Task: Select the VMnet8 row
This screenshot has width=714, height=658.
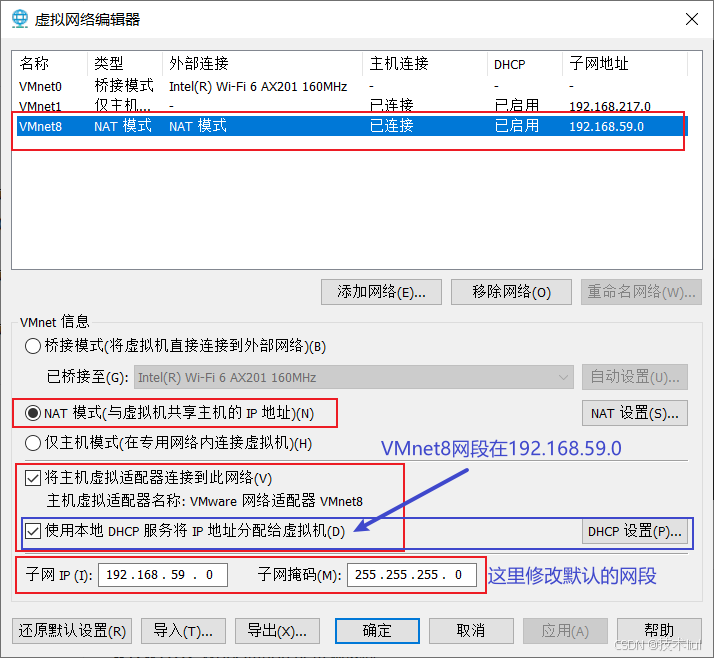Action: (352, 126)
